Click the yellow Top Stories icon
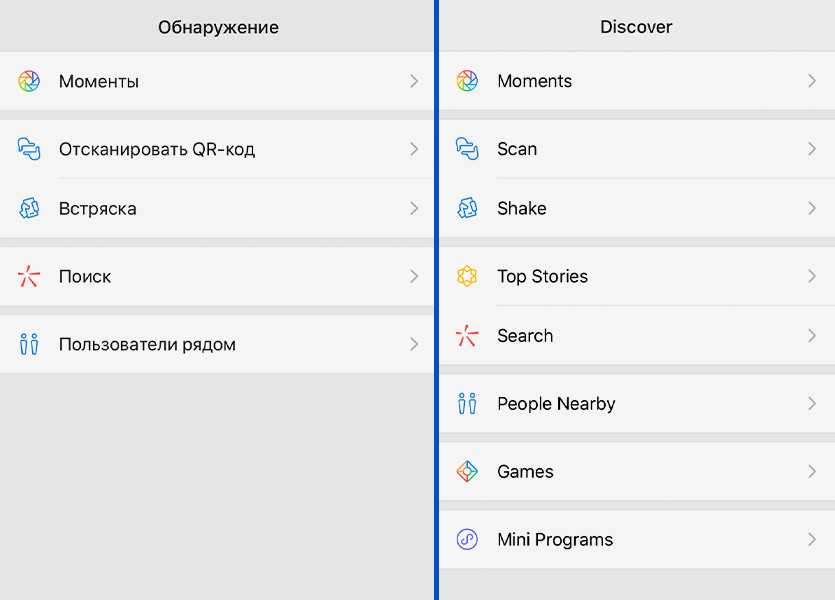Screen dimensions: 835x600 467,276
